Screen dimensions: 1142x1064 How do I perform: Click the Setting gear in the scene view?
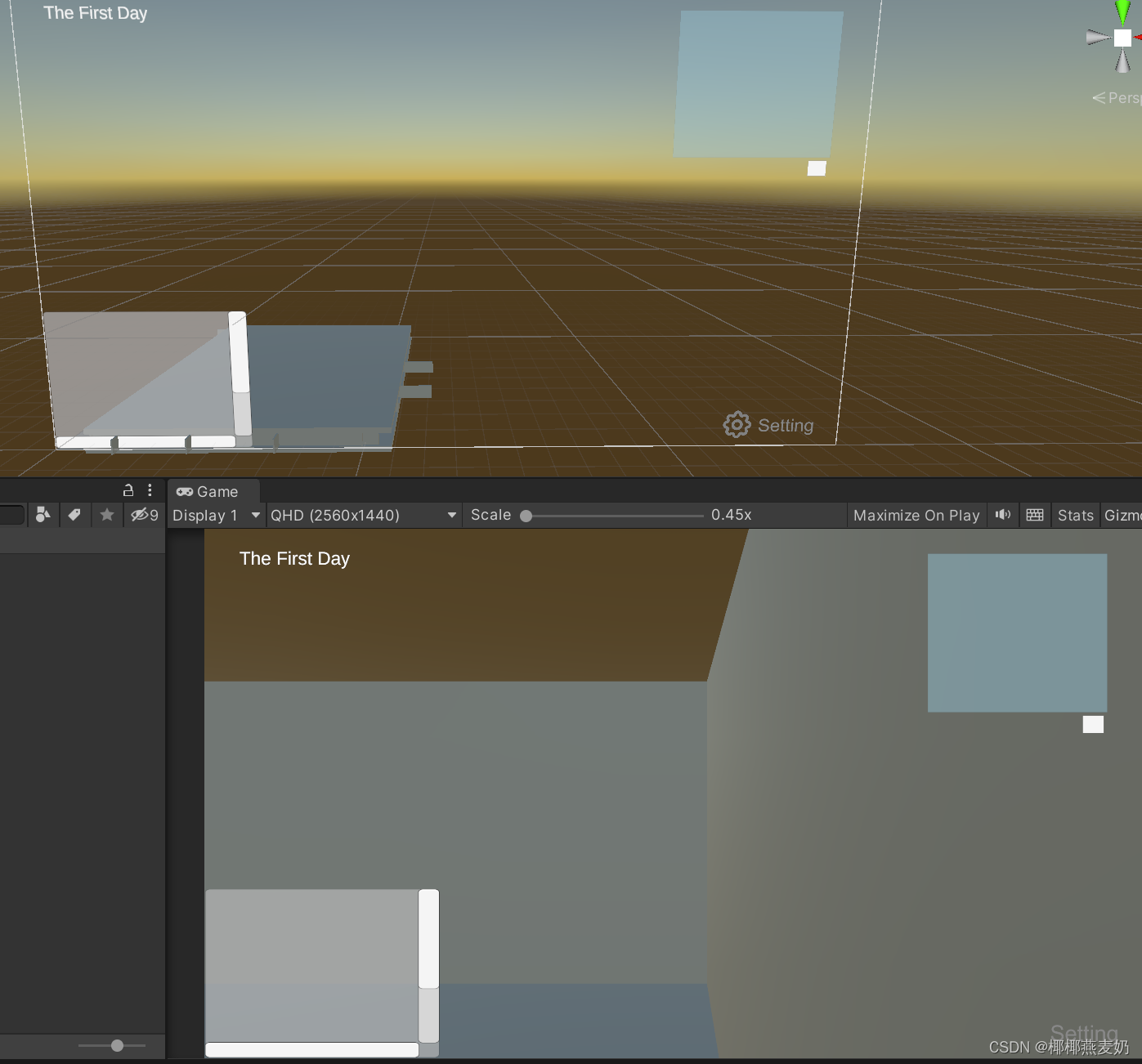[737, 424]
